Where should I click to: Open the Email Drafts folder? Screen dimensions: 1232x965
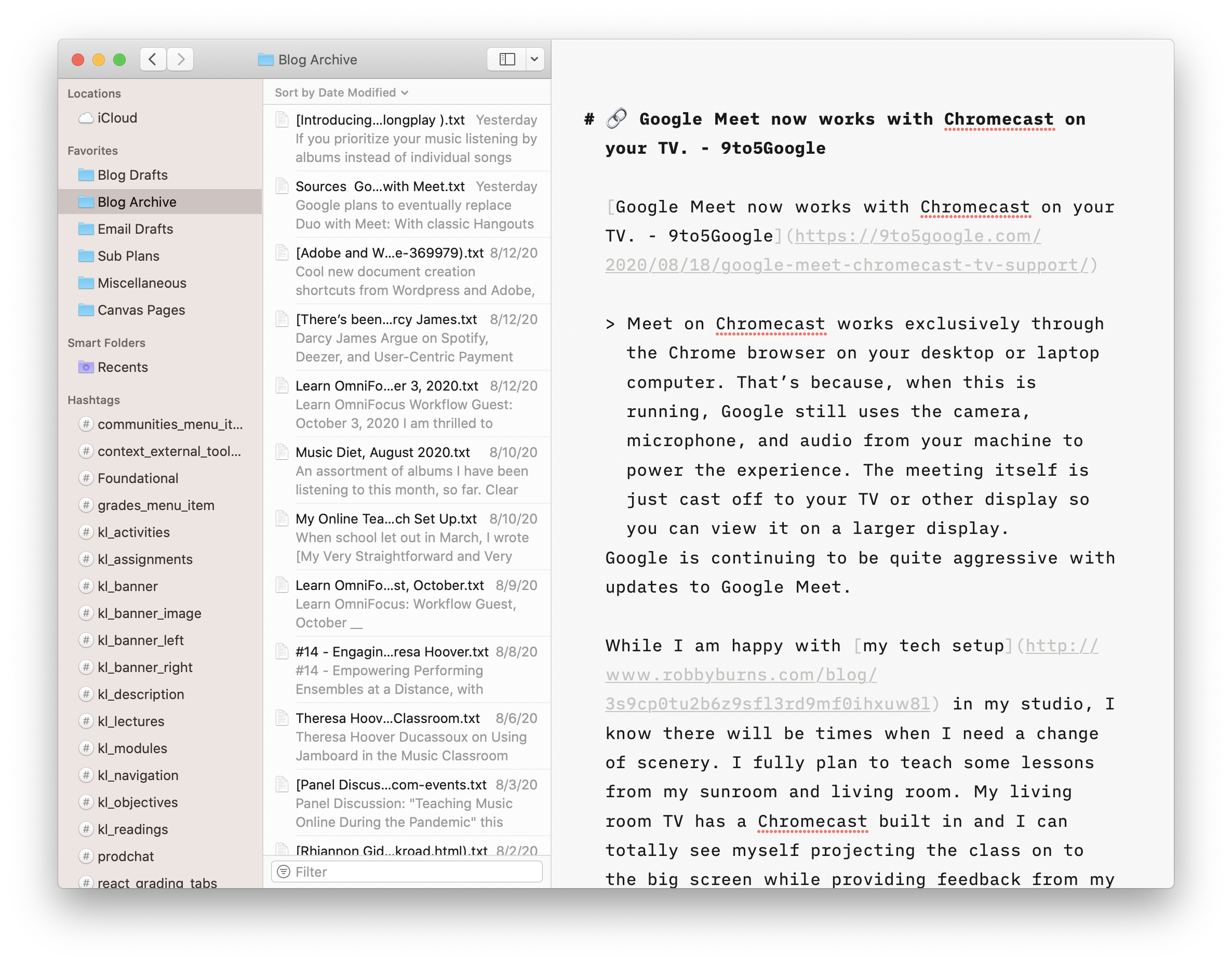click(x=160, y=229)
